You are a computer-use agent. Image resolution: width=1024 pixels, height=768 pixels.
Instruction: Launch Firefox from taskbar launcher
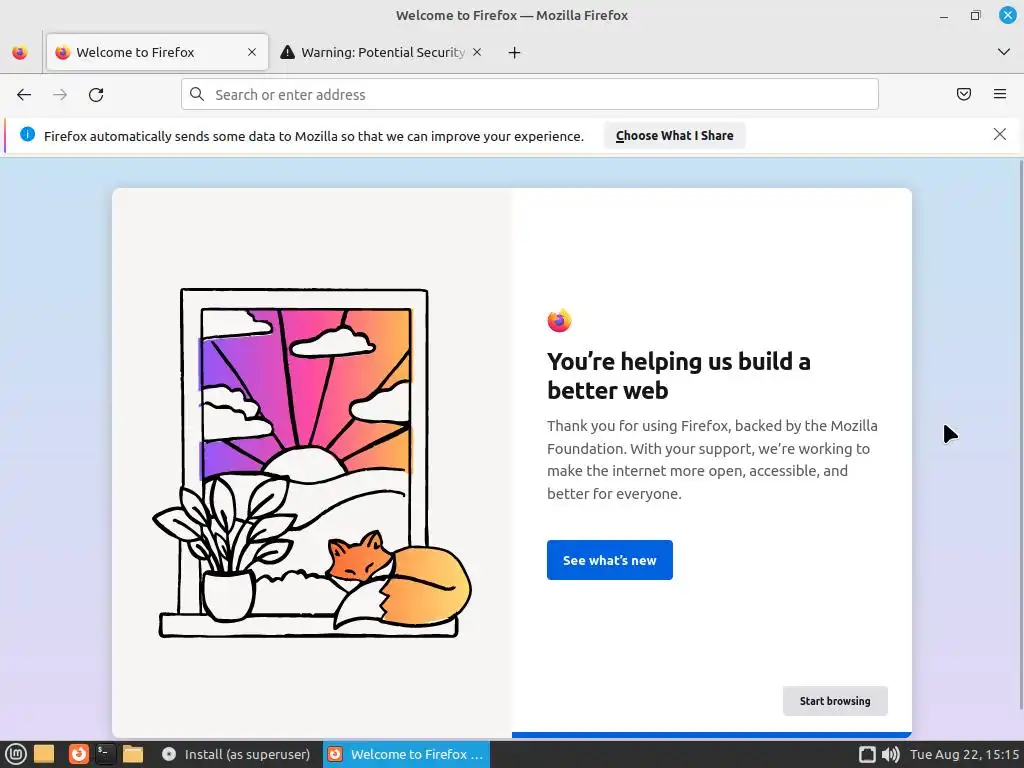tap(78, 754)
